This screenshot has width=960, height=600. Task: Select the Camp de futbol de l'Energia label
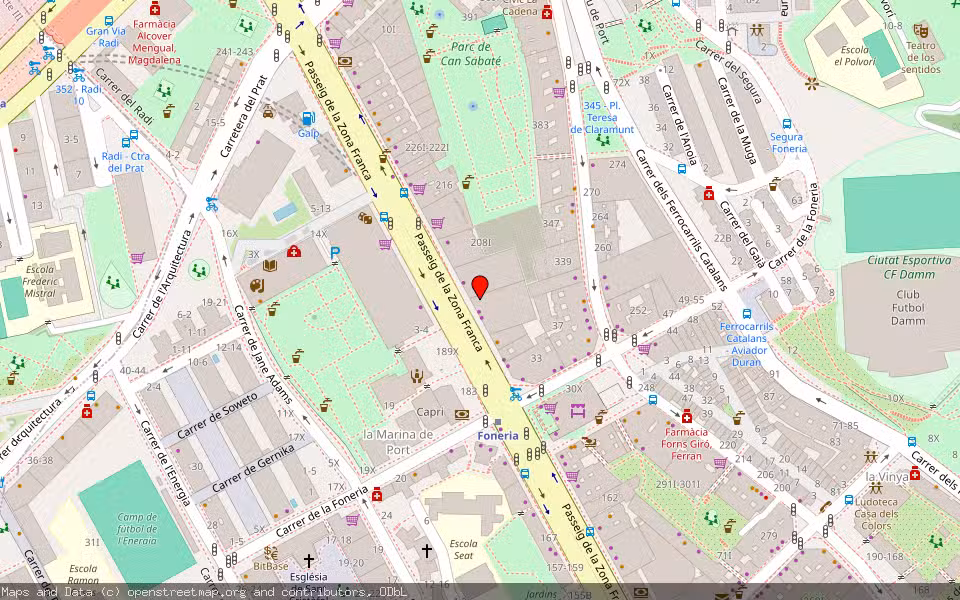(137, 529)
